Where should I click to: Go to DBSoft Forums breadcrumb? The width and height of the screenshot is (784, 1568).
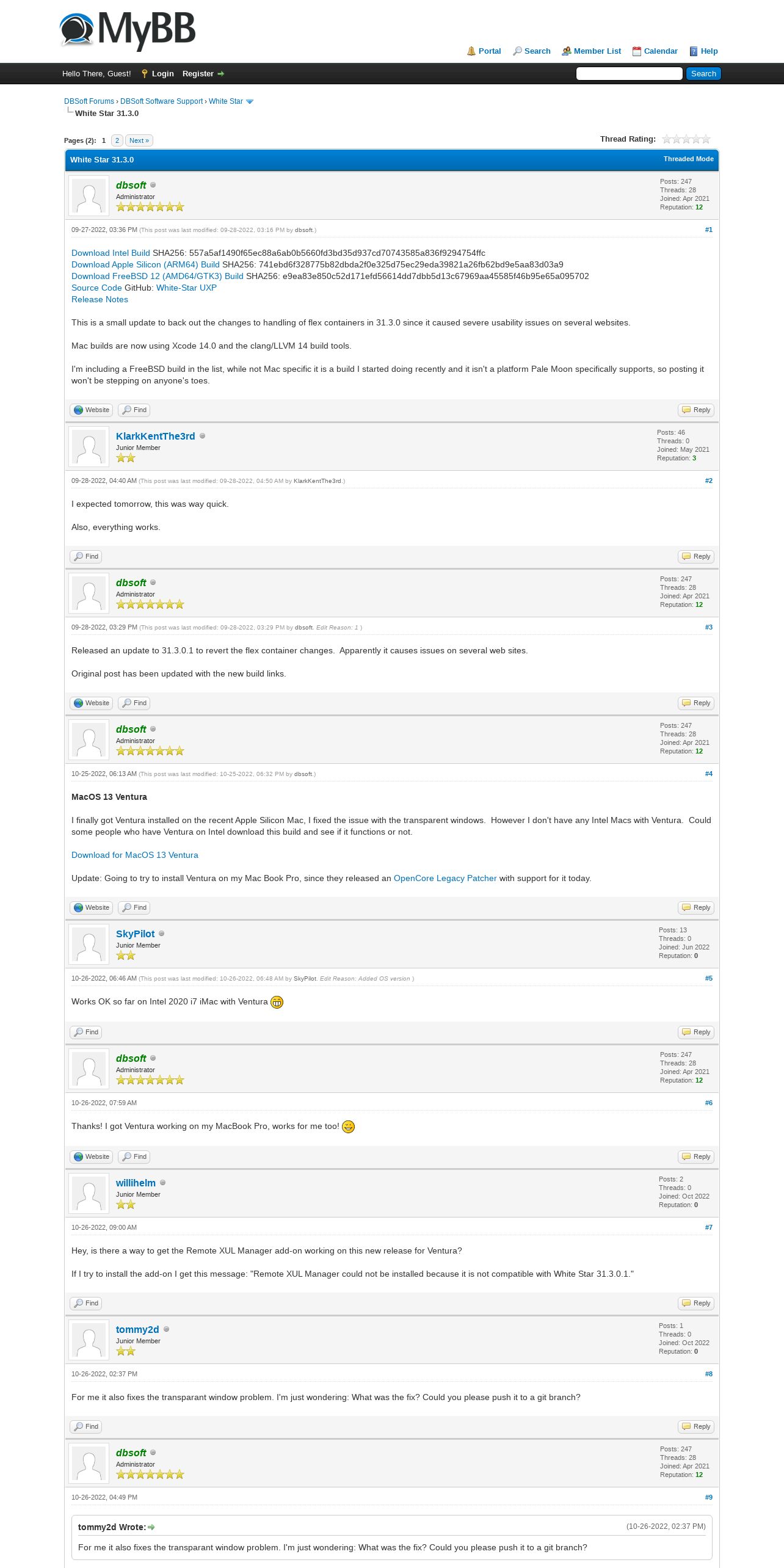click(89, 101)
